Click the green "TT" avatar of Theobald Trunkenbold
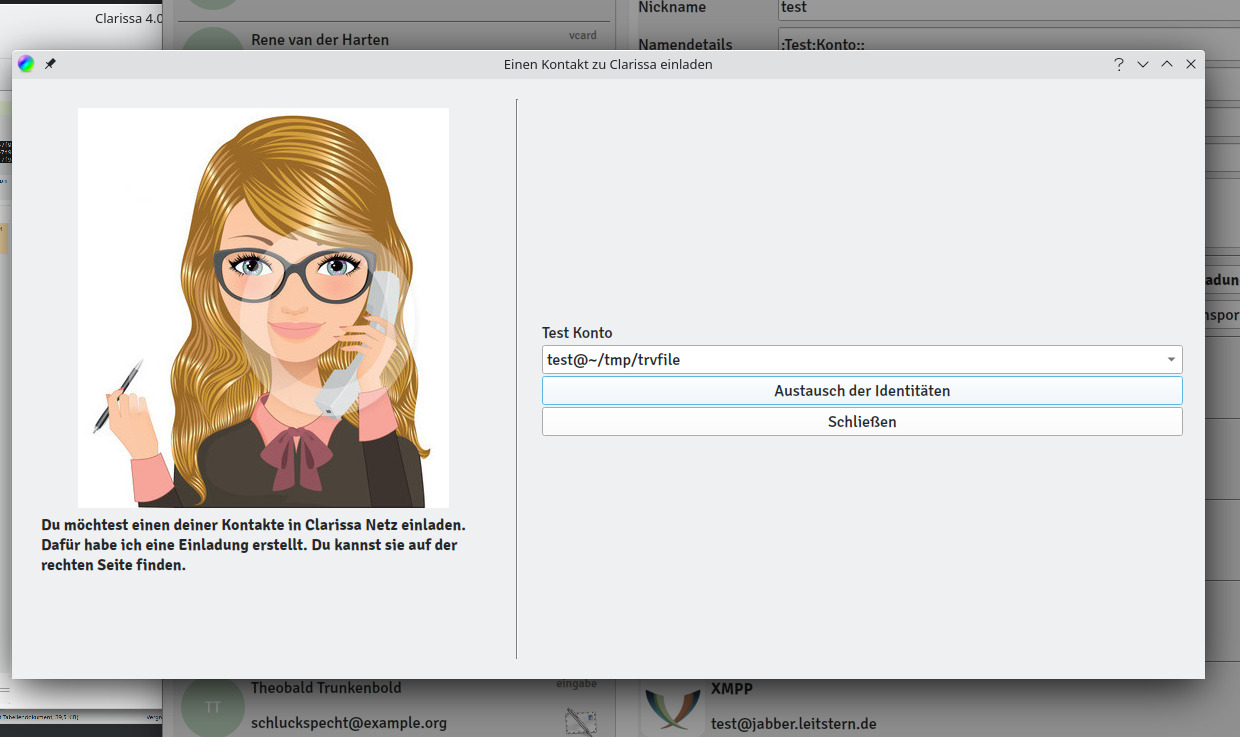Viewport: 1240px width, 737px height. [x=212, y=707]
